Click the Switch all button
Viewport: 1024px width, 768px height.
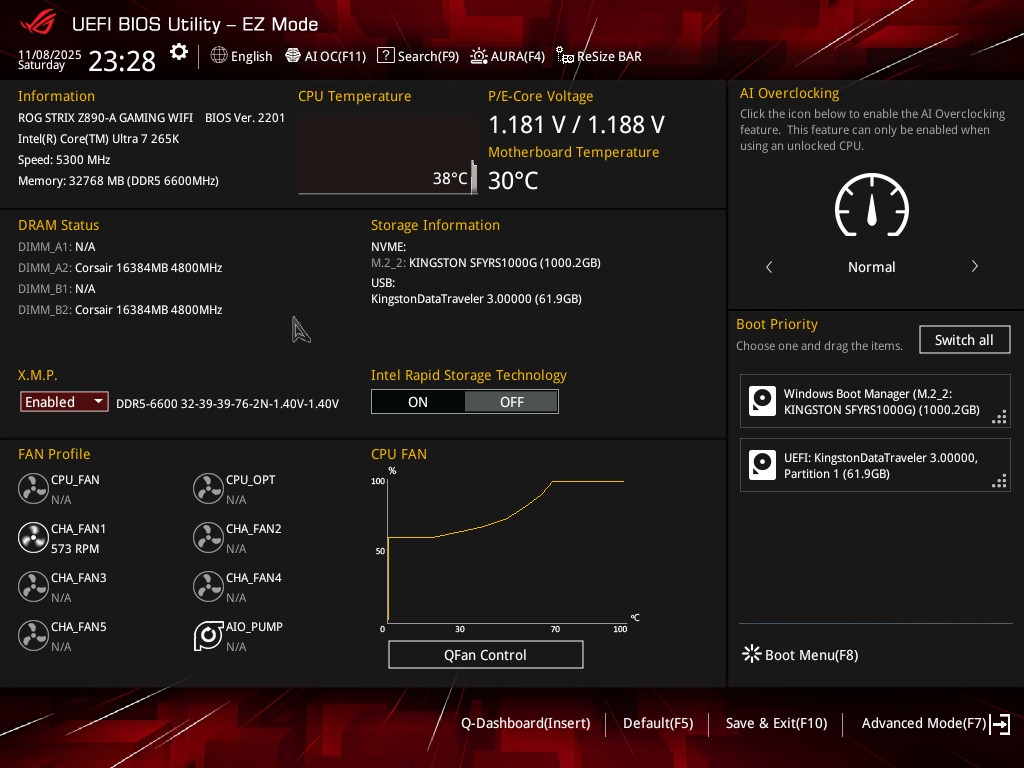click(x=964, y=340)
